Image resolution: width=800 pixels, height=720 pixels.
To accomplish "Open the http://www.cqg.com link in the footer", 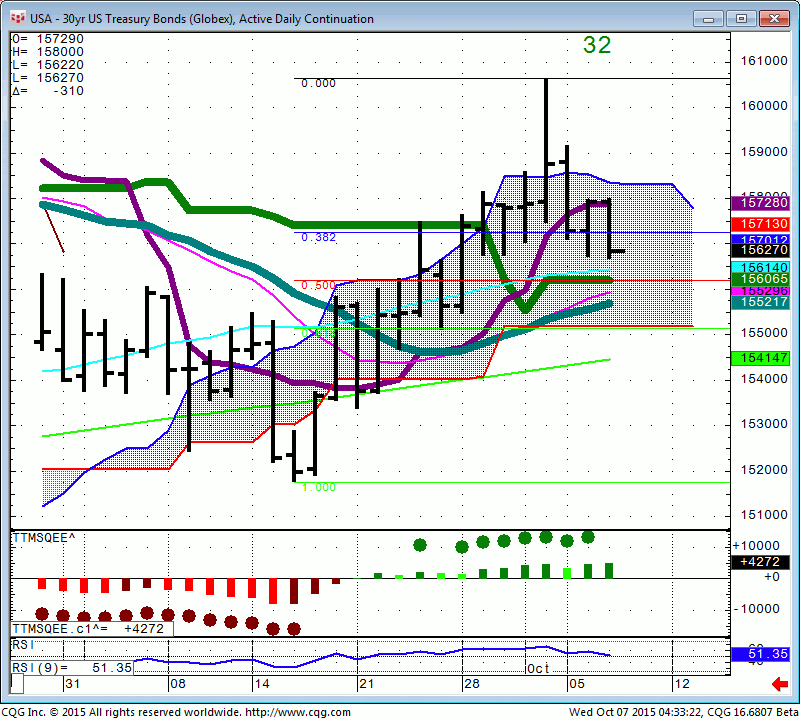I will [x=298, y=712].
